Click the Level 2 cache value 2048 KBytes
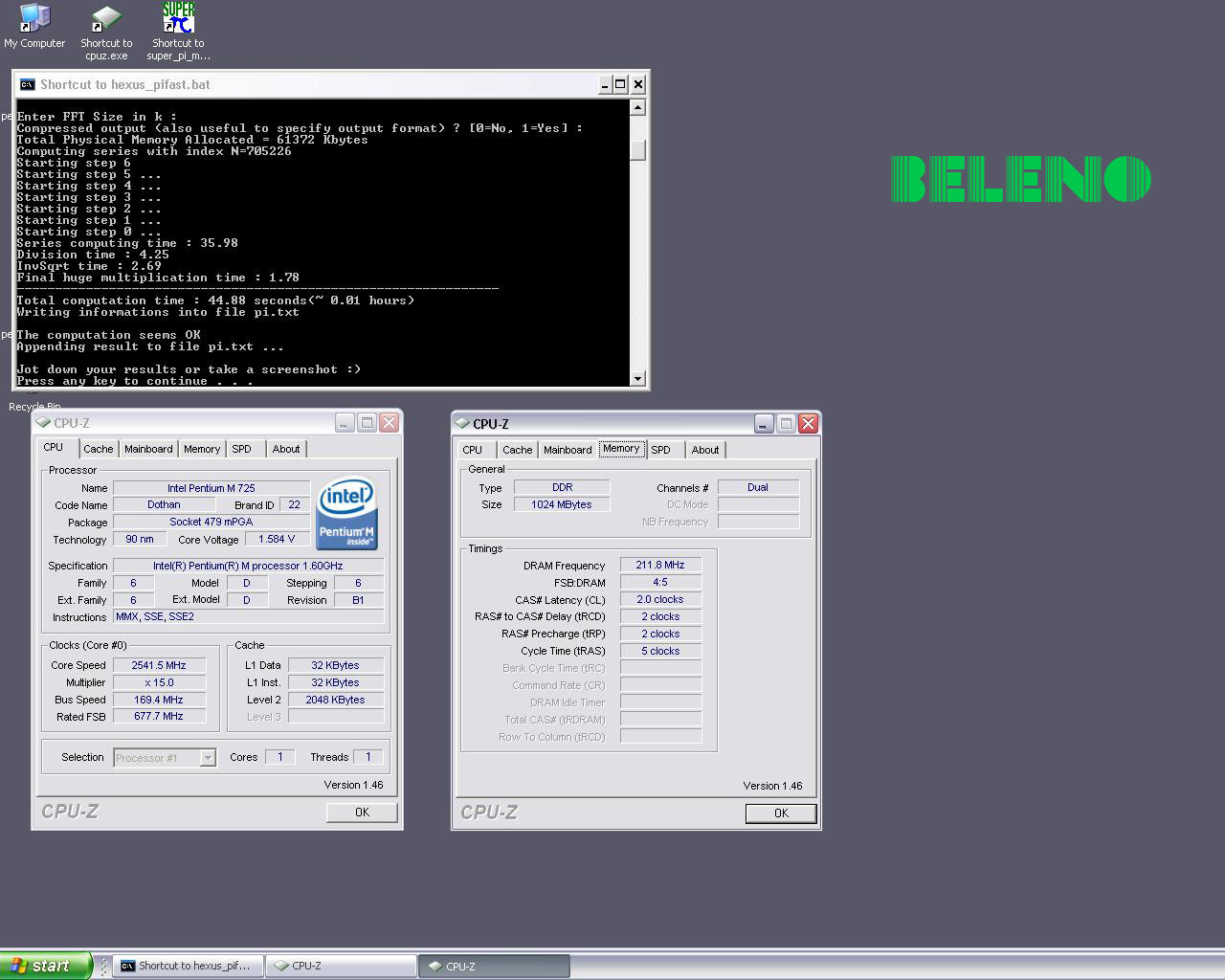The image size is (1225, 980). pyautogui.click(x=336, y=700)
